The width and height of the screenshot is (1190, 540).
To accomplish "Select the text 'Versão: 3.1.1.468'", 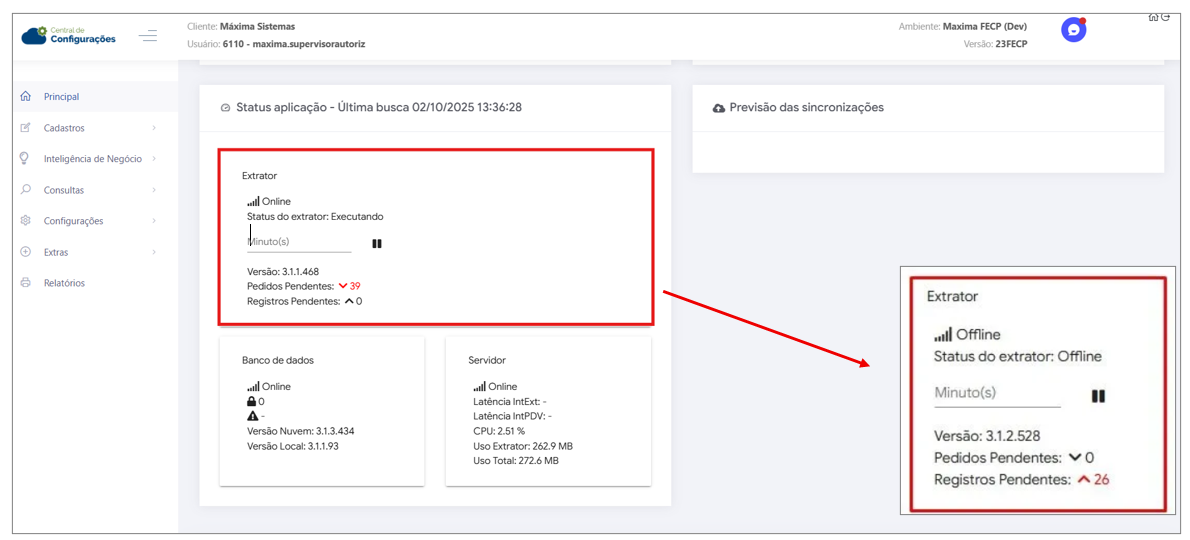I will [x=285, y=272].
